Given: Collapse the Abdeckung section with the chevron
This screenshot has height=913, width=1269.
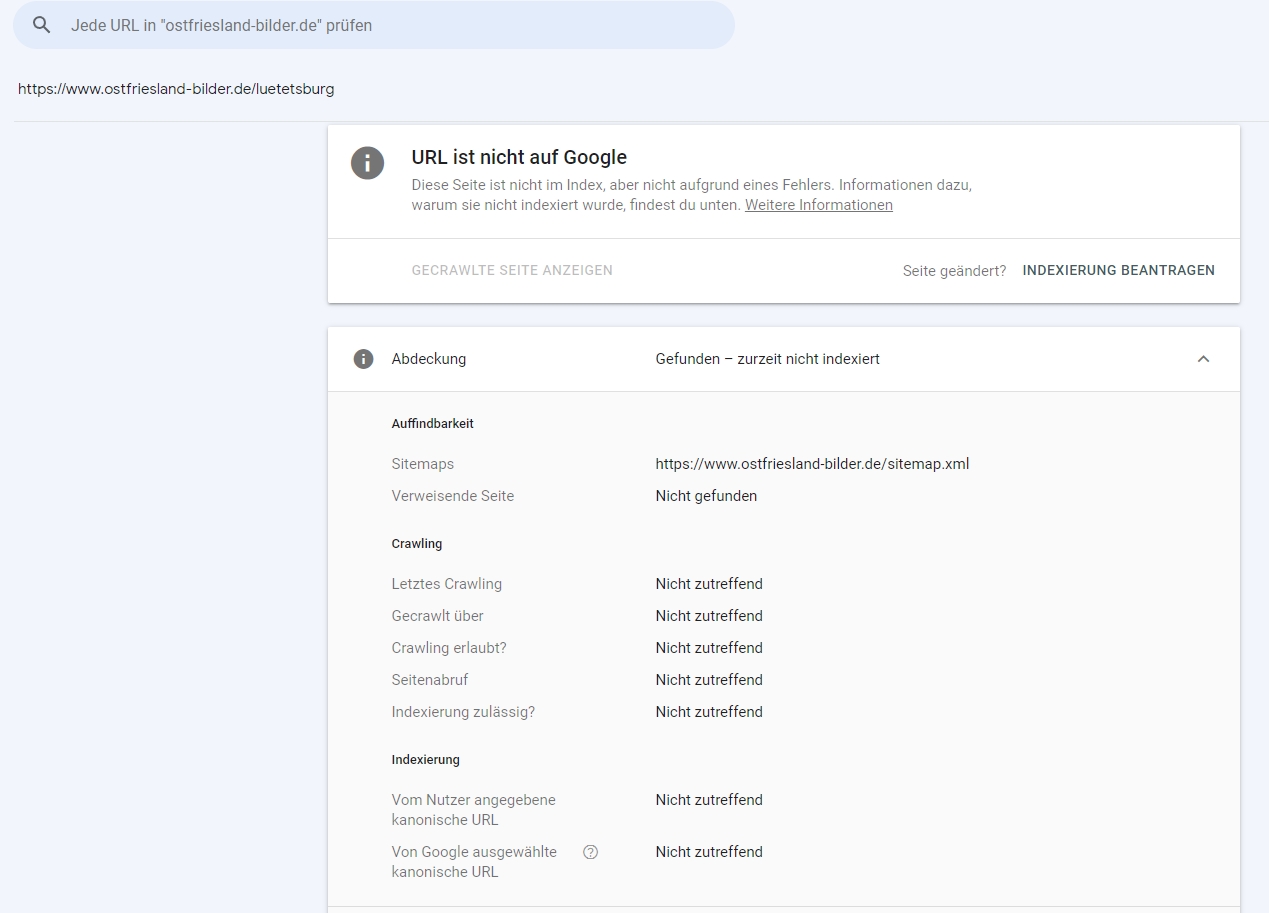Looking at the screenshot, I should pos(1203,359).
